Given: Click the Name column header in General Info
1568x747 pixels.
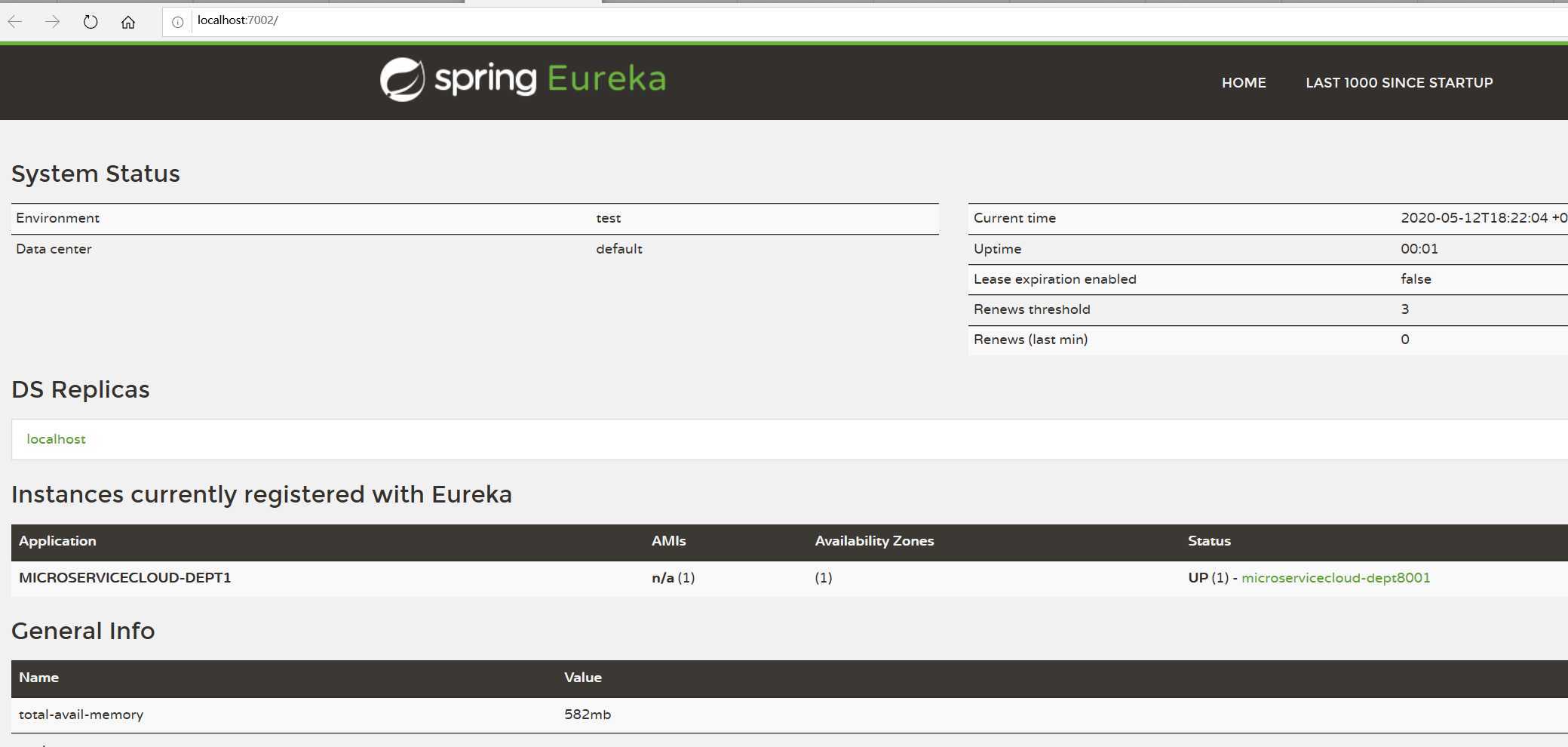Looking at the screenshot, I should point(38,678).
